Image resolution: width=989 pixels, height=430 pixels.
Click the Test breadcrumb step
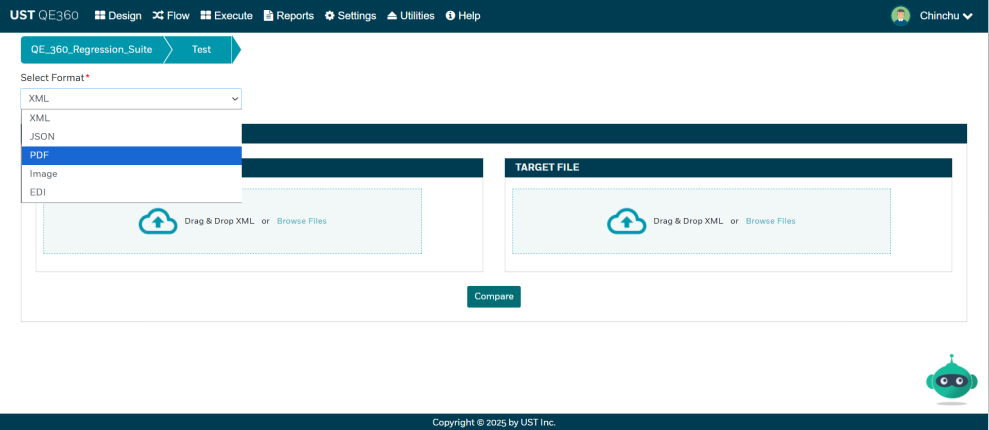point(201,49)
